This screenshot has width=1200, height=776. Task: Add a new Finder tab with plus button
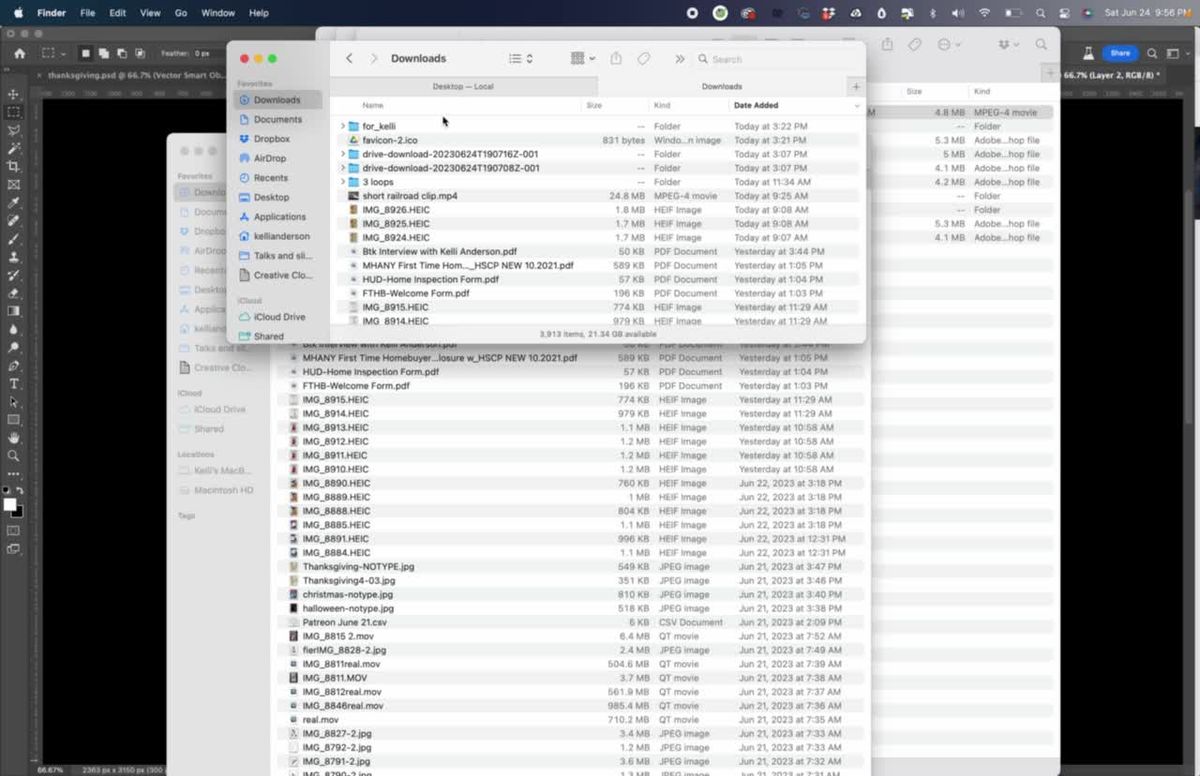coord(855,87)
